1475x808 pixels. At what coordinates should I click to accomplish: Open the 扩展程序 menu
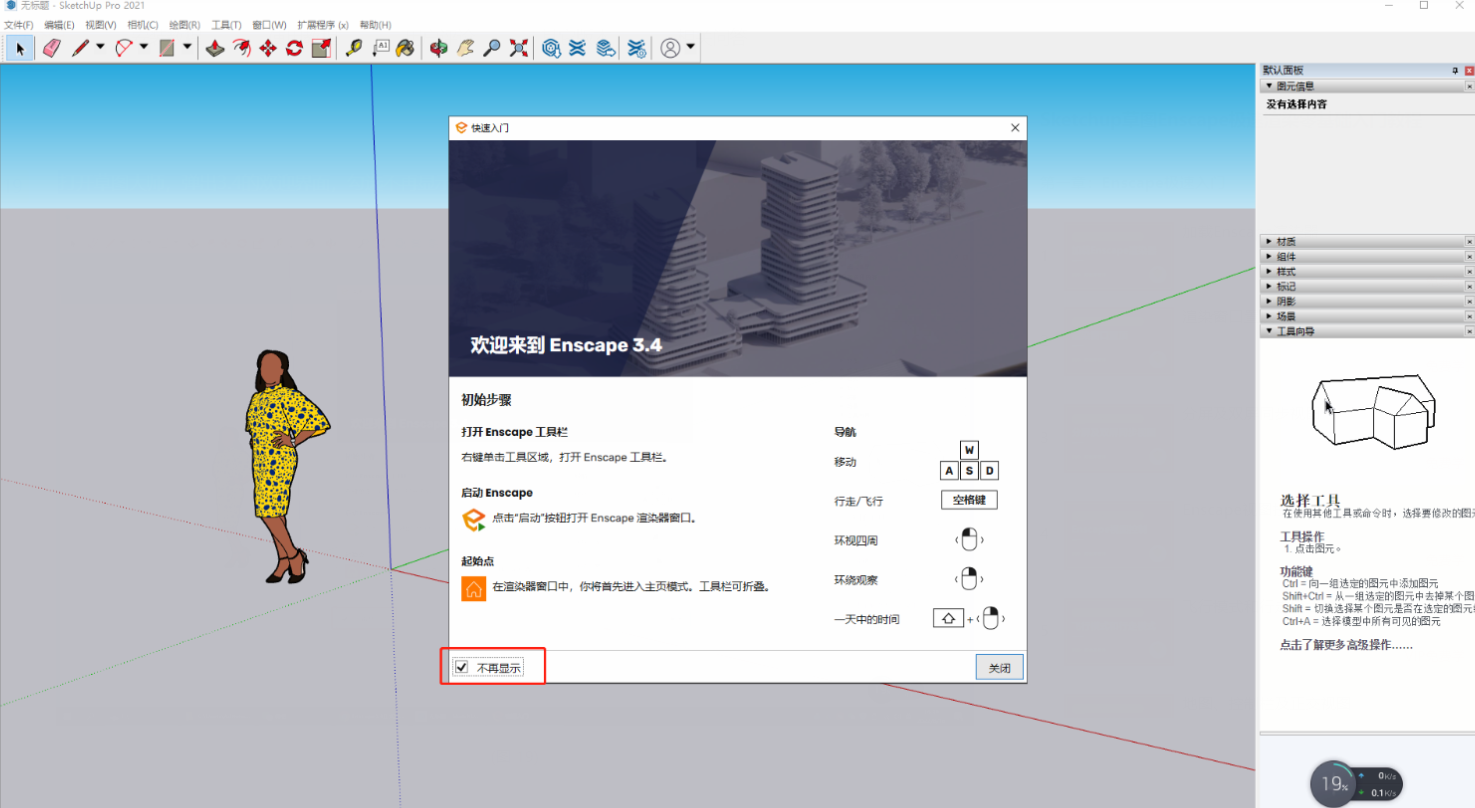click(322, 25)
